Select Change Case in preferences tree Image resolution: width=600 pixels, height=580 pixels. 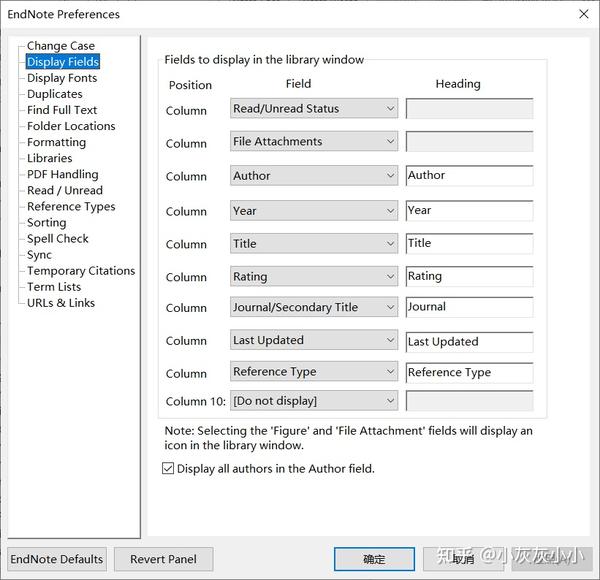pyautogui.click(x=60, y=46)
